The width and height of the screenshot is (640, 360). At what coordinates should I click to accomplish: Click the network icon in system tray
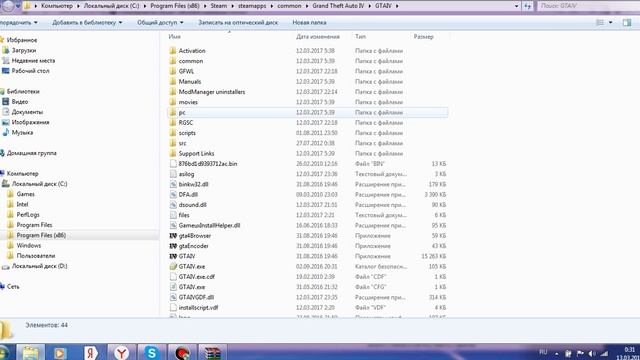(604, 353)
